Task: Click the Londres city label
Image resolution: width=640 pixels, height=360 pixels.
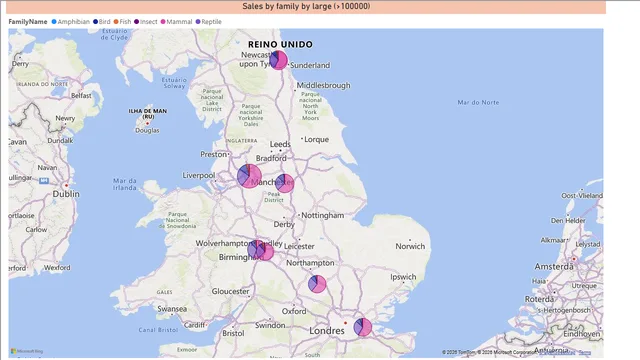Action: pyautogui.click(x=327, y=331)
